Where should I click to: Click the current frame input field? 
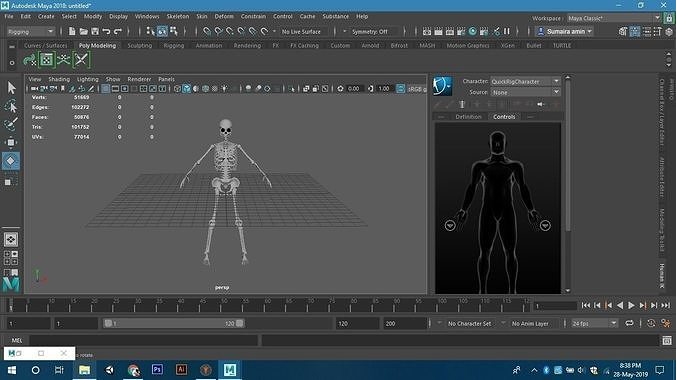click(555, 306)
